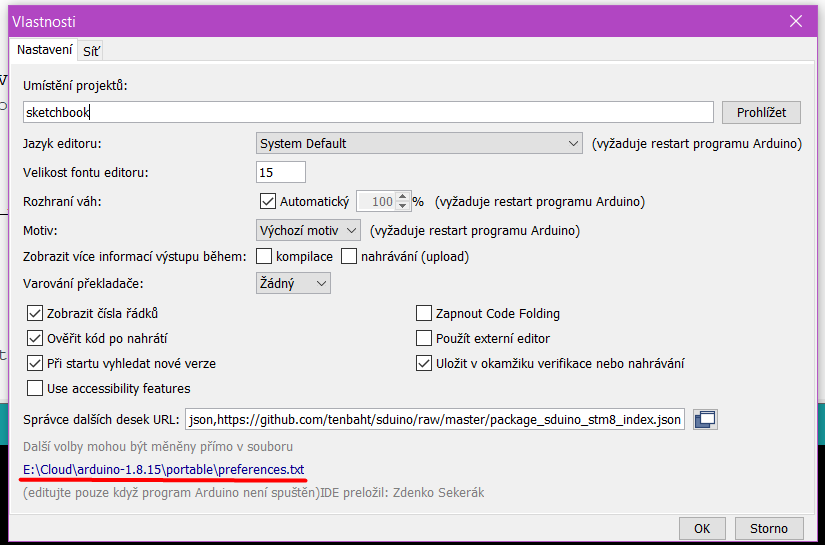Switch to the Nastavení tab

(44, 50)
